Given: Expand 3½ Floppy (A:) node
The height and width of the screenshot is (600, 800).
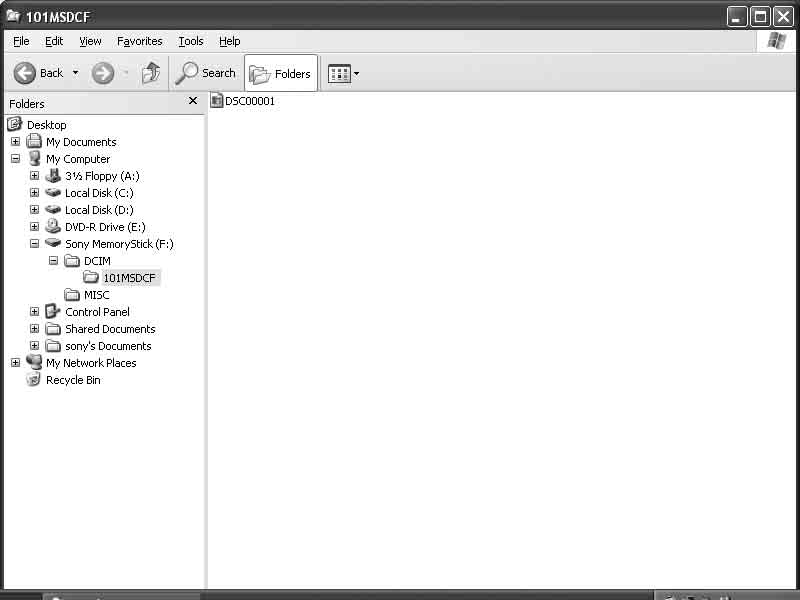Looking at the screenshot, I should pos(34,176).
